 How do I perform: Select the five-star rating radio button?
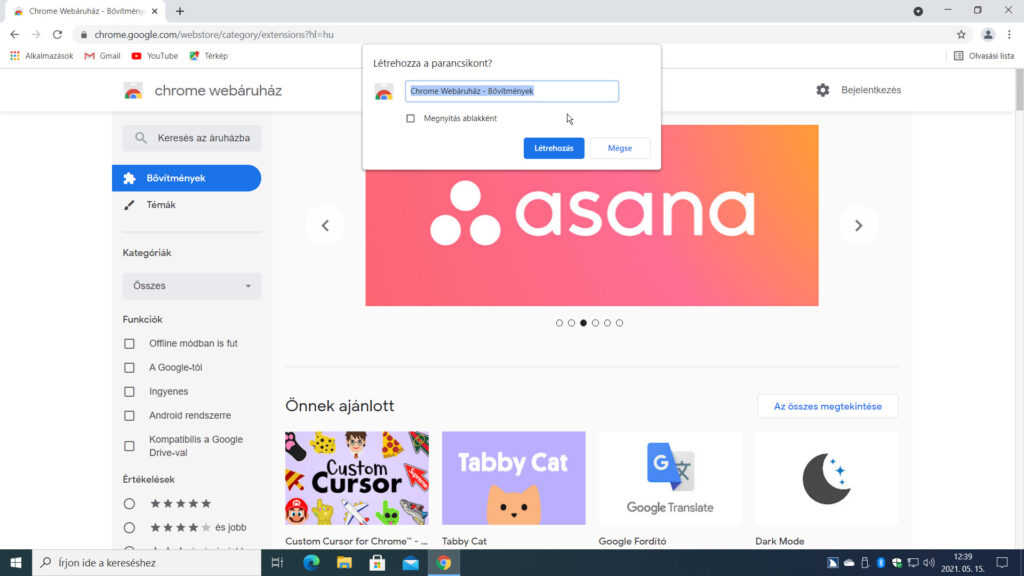(129, 504)
